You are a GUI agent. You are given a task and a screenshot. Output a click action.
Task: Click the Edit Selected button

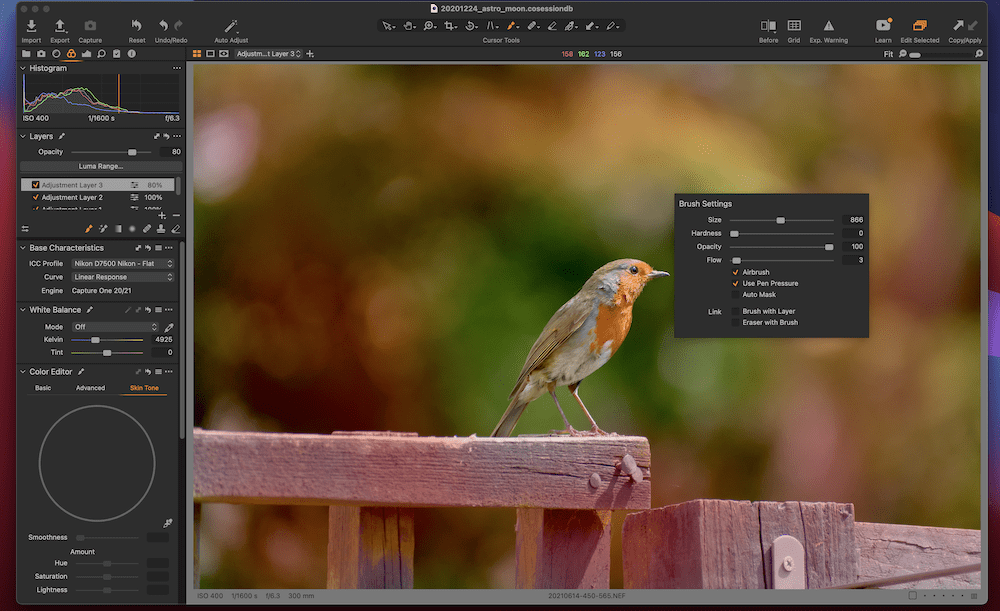[x=919, y=25]
